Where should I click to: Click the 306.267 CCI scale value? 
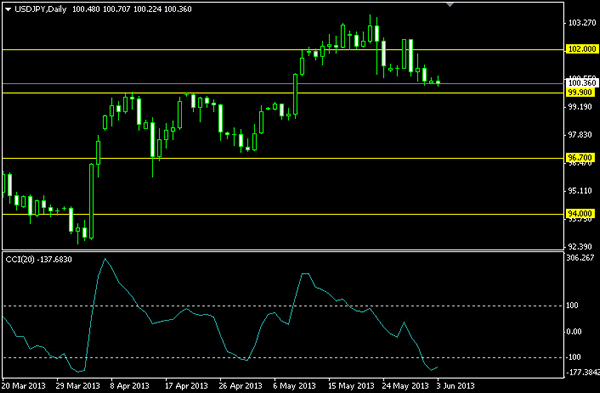click(x=580, y=258)
